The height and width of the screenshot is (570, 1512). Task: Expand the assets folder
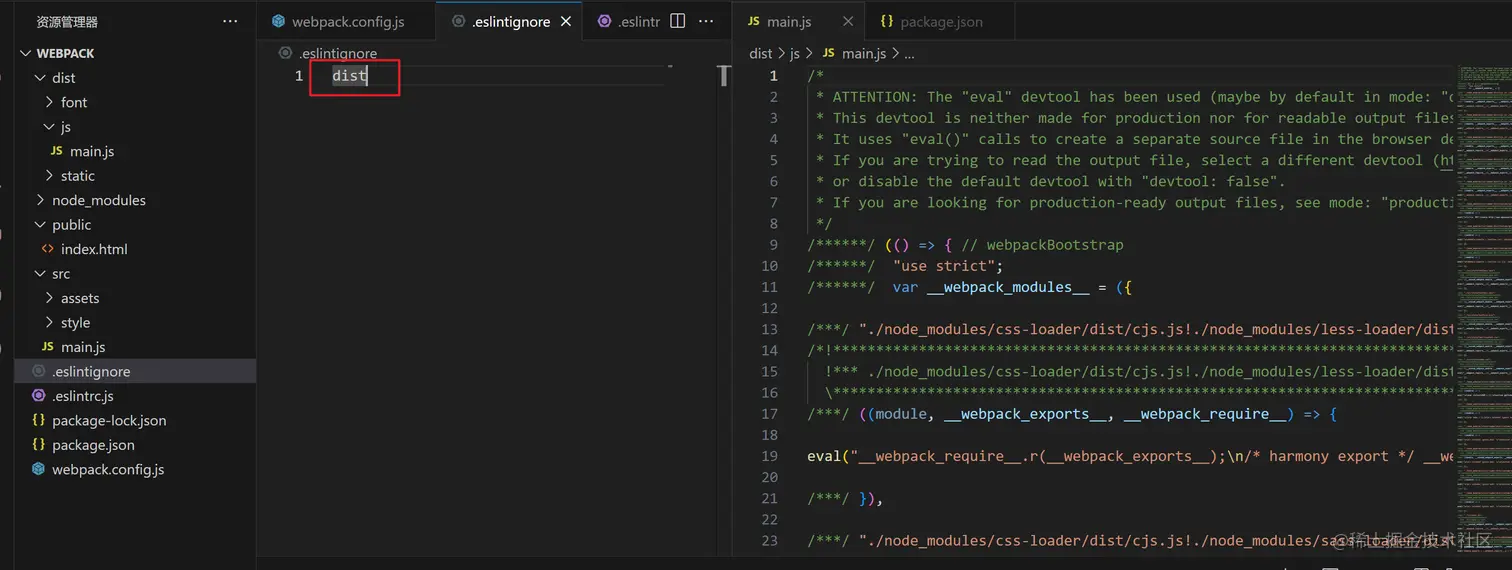click(x=50, y=298)
